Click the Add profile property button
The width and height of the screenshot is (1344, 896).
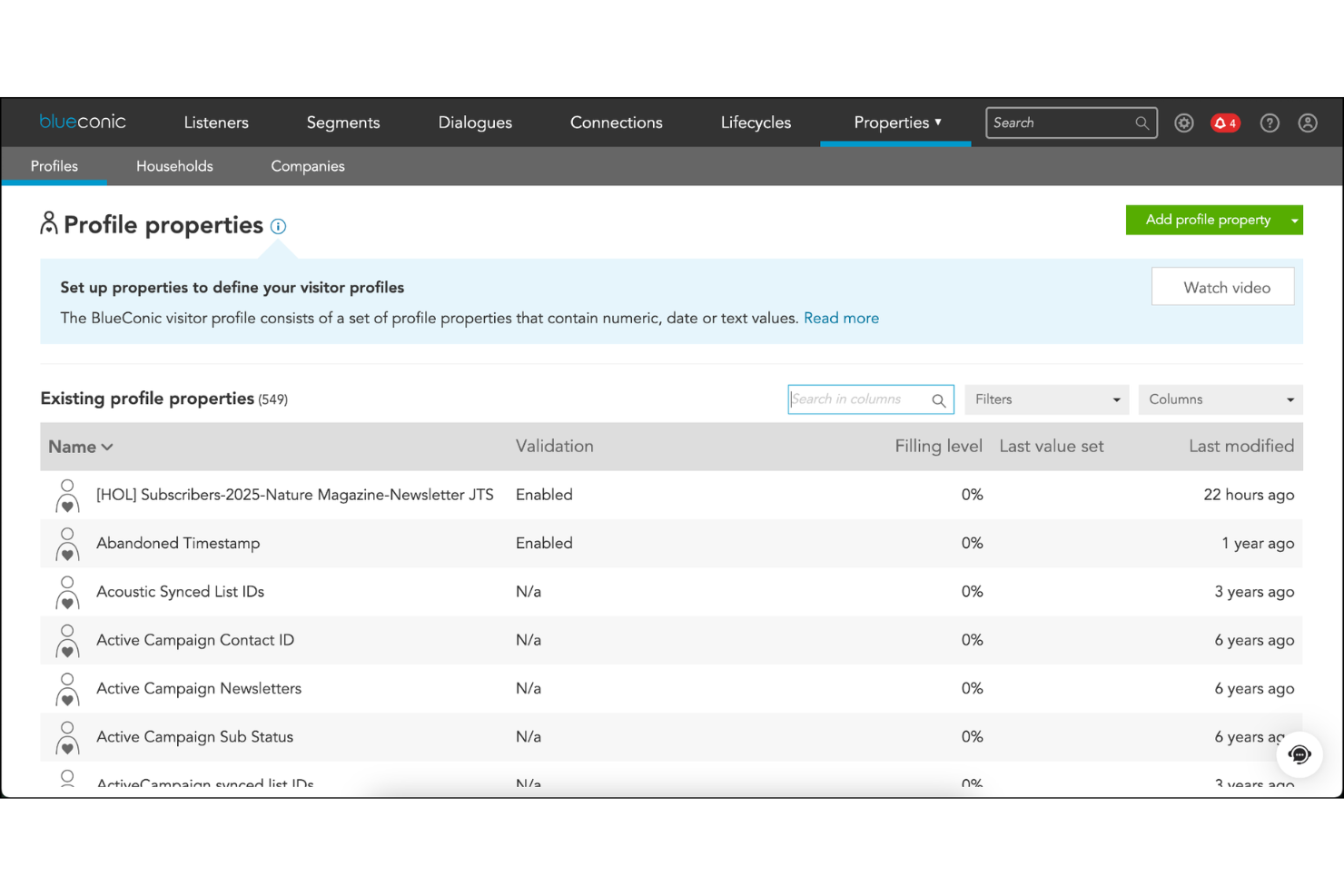[1206, 220]
